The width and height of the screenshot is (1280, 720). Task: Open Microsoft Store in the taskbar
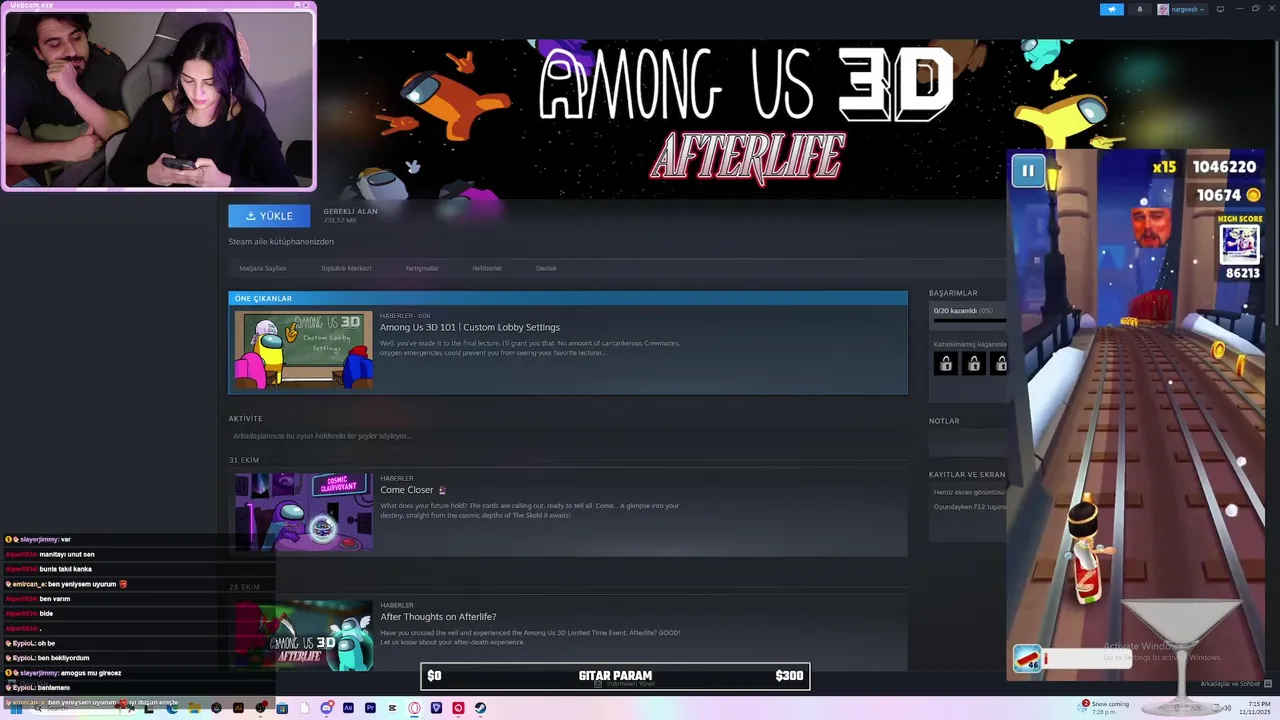pyautogui.click(x=282, y=708)
